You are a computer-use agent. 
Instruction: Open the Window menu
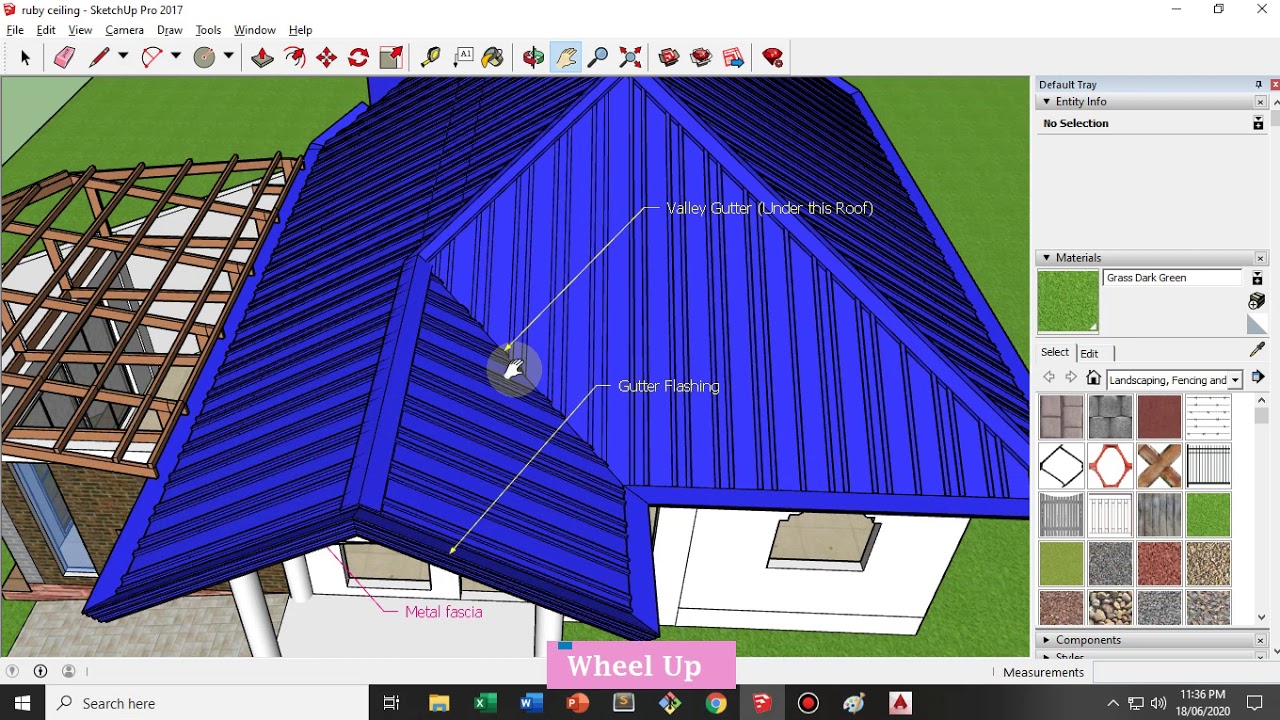[x=255, y=30]
